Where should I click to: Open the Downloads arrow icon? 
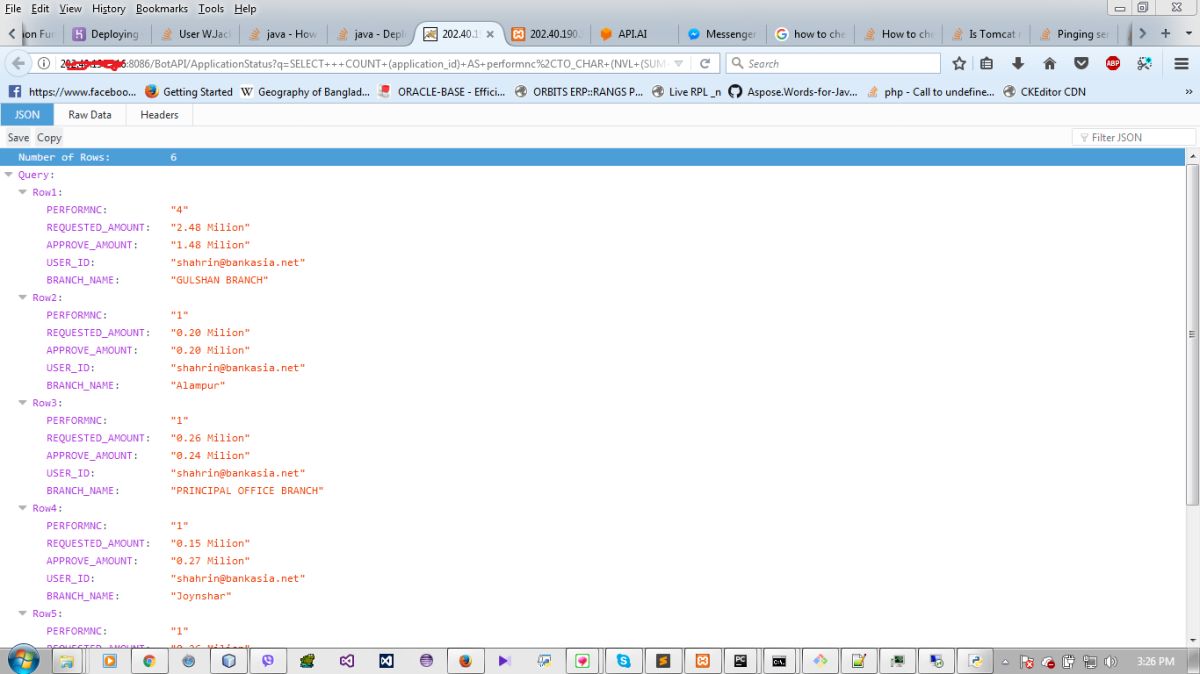[1018, 63]
